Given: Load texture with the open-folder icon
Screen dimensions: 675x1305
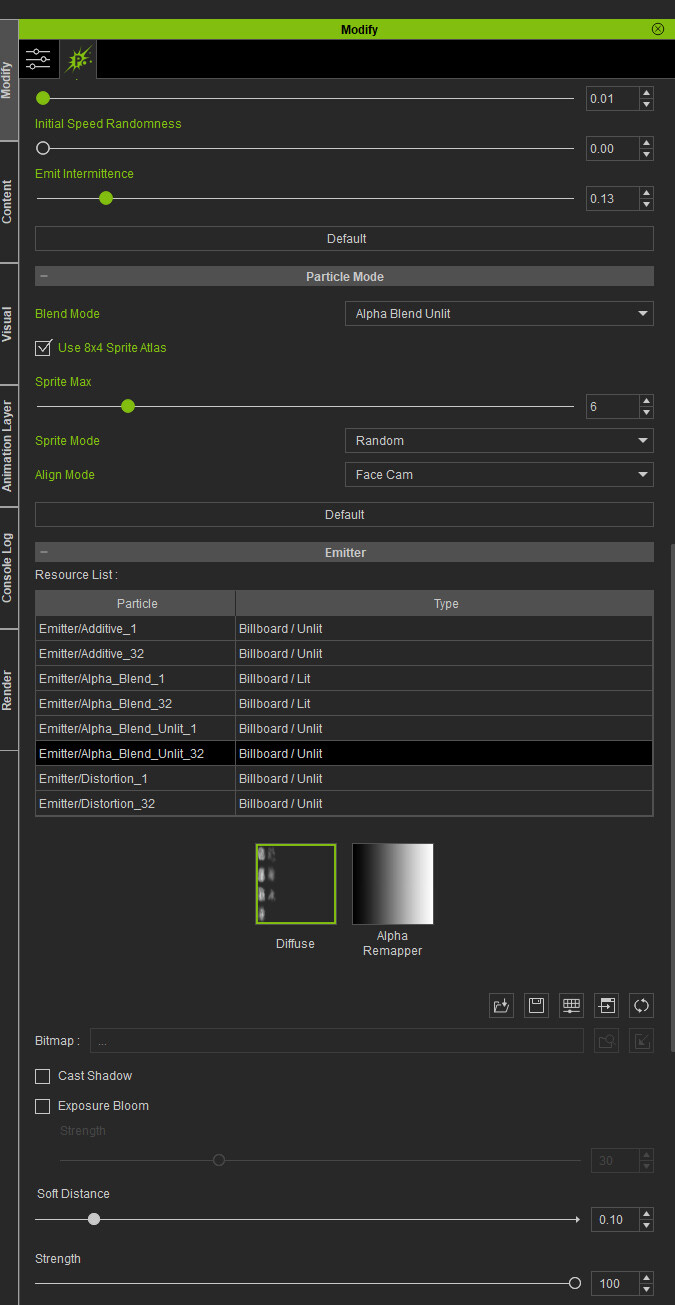Looking at the screenshot, I should point(501,1006).
